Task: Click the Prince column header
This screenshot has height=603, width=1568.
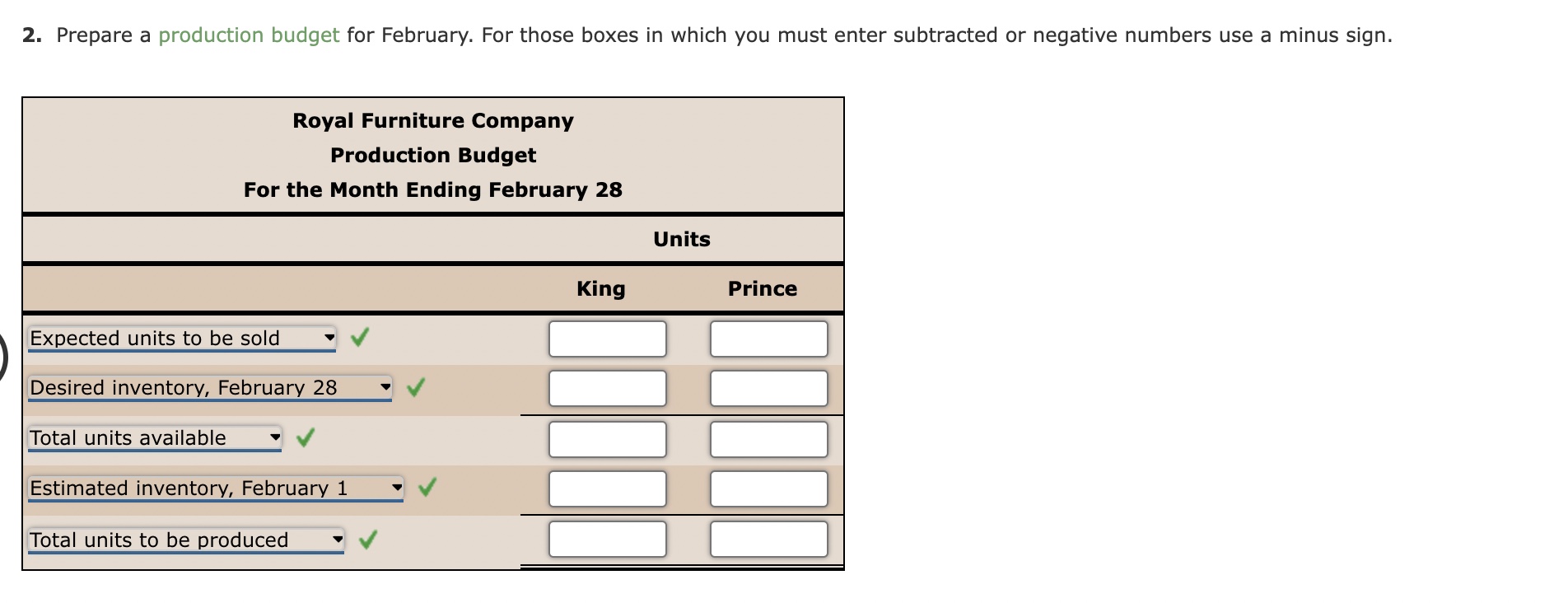Action: [762, 288]
